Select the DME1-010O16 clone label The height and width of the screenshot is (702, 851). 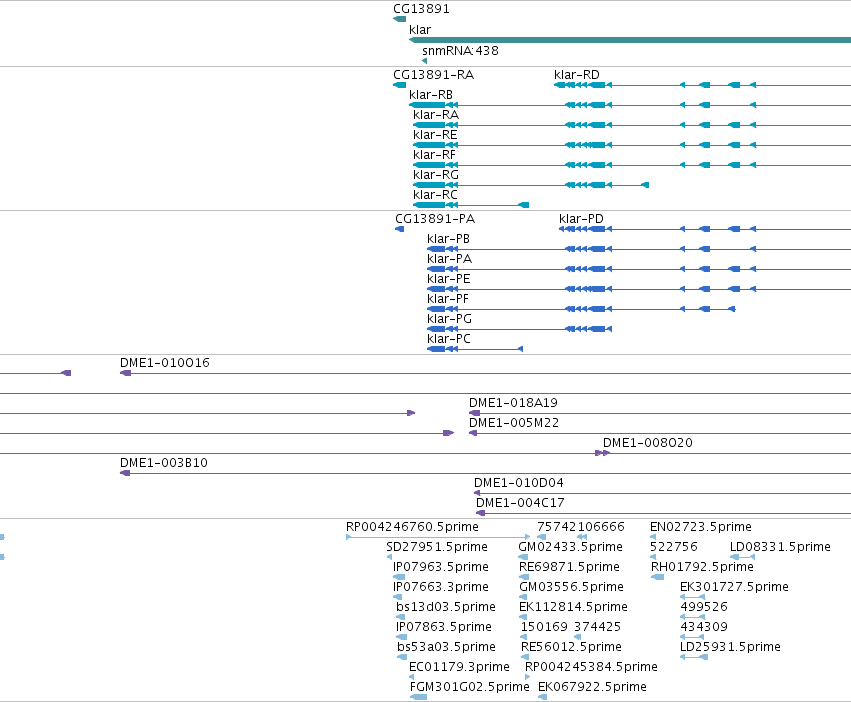point(164,363)
